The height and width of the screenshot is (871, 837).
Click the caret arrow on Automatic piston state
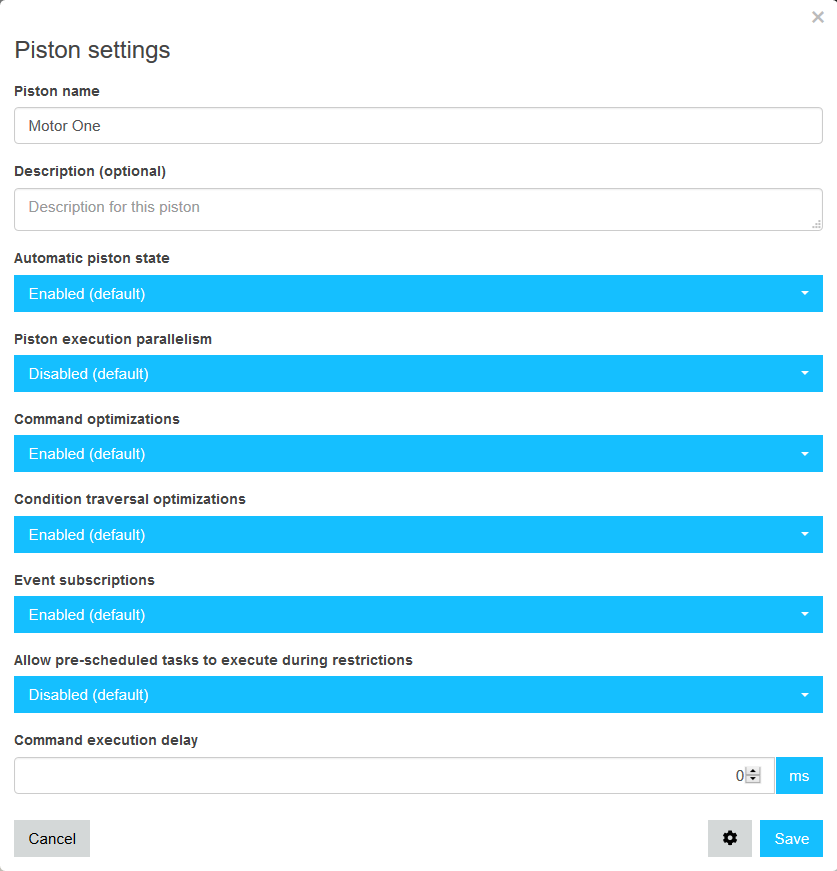804,293
